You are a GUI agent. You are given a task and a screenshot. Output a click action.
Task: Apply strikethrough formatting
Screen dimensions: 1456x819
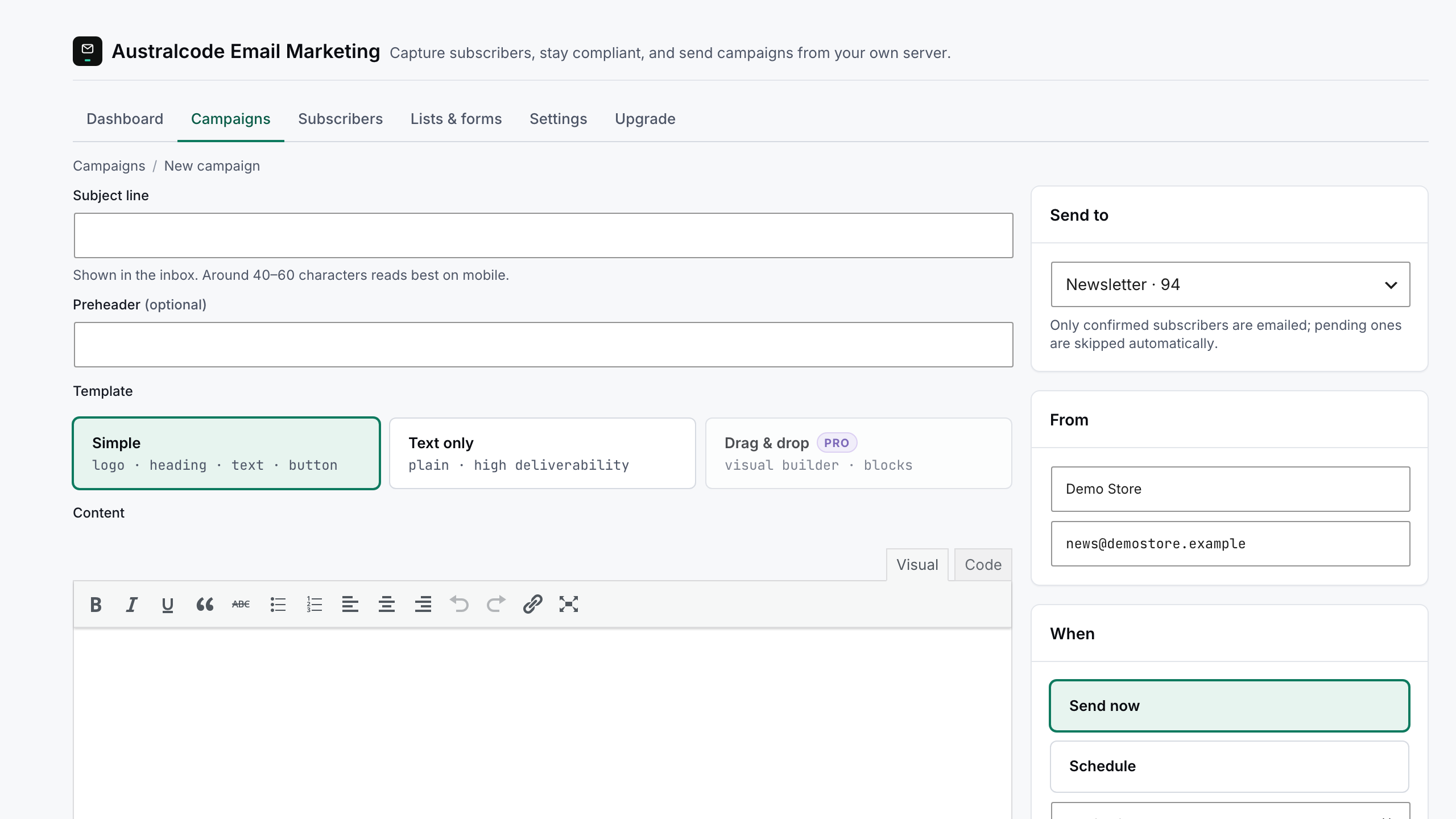(241, 604)
